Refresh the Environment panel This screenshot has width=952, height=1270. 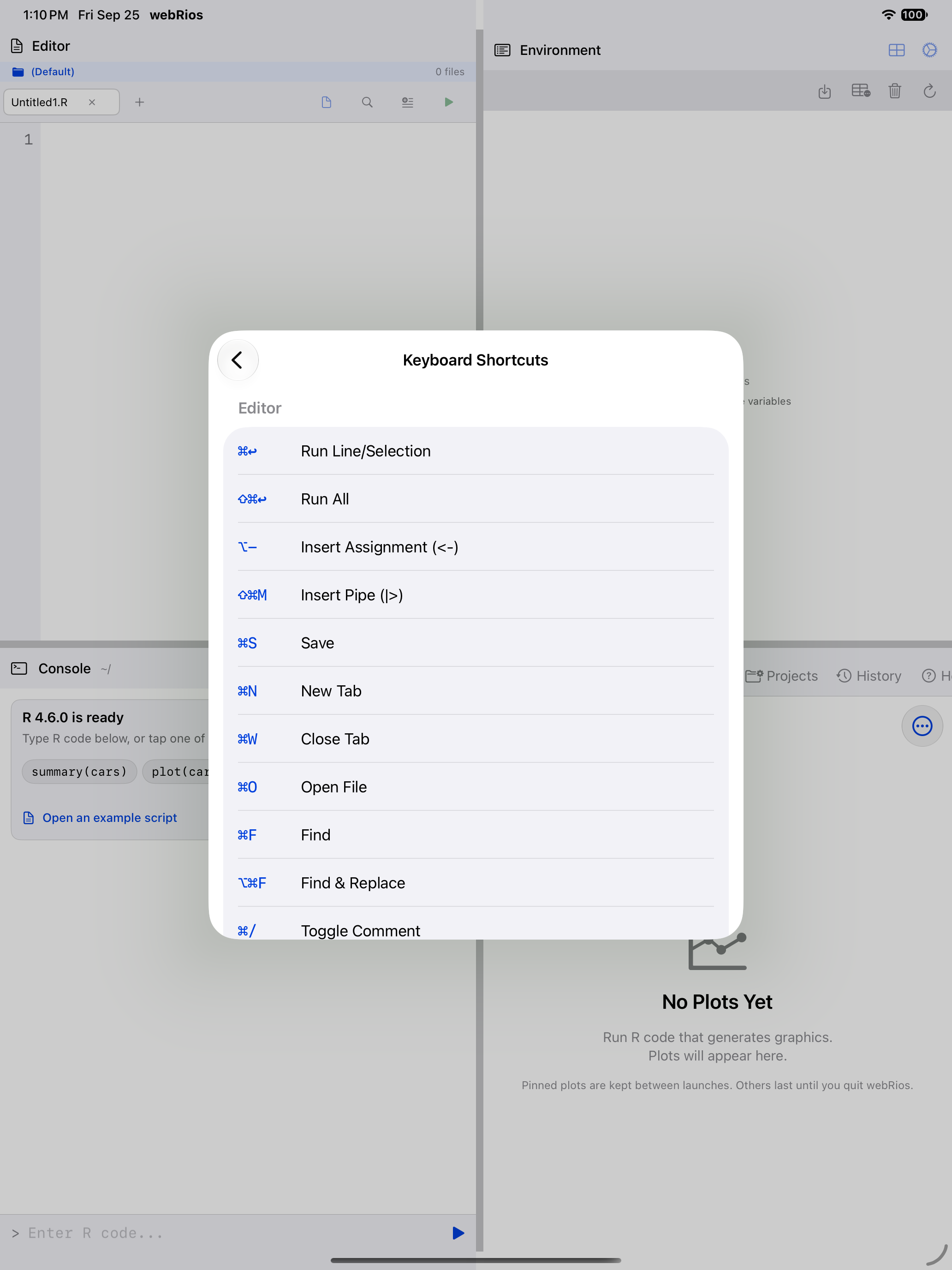click(929, 91)
